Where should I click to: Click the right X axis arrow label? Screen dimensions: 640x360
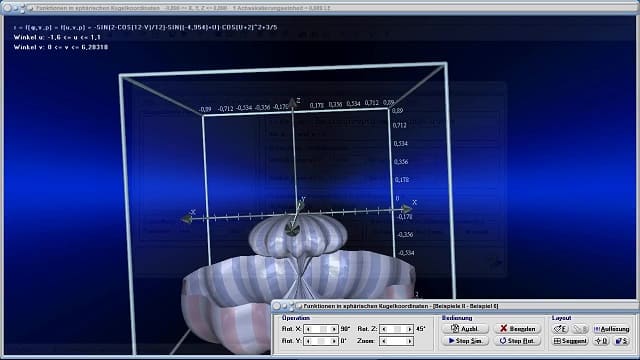(x=414, y=202)
